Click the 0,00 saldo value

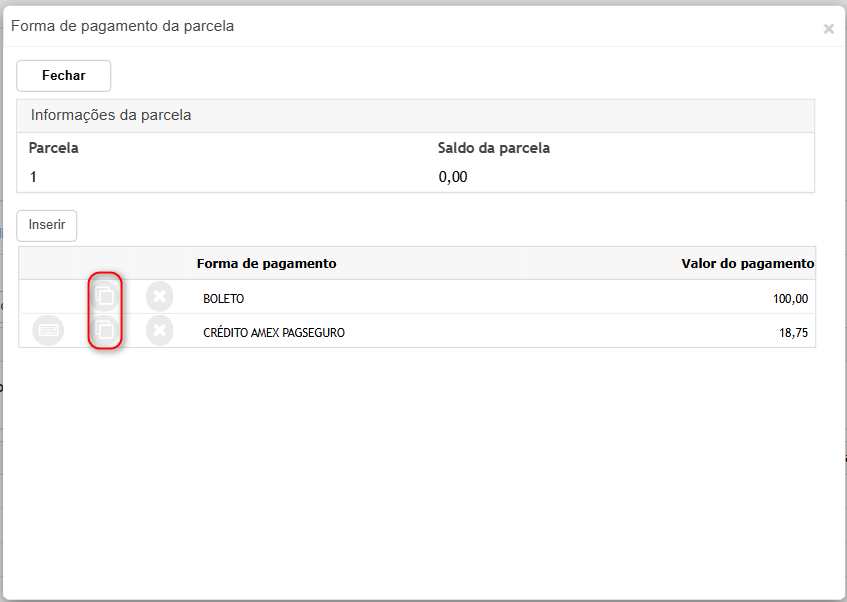coord(453,177)
